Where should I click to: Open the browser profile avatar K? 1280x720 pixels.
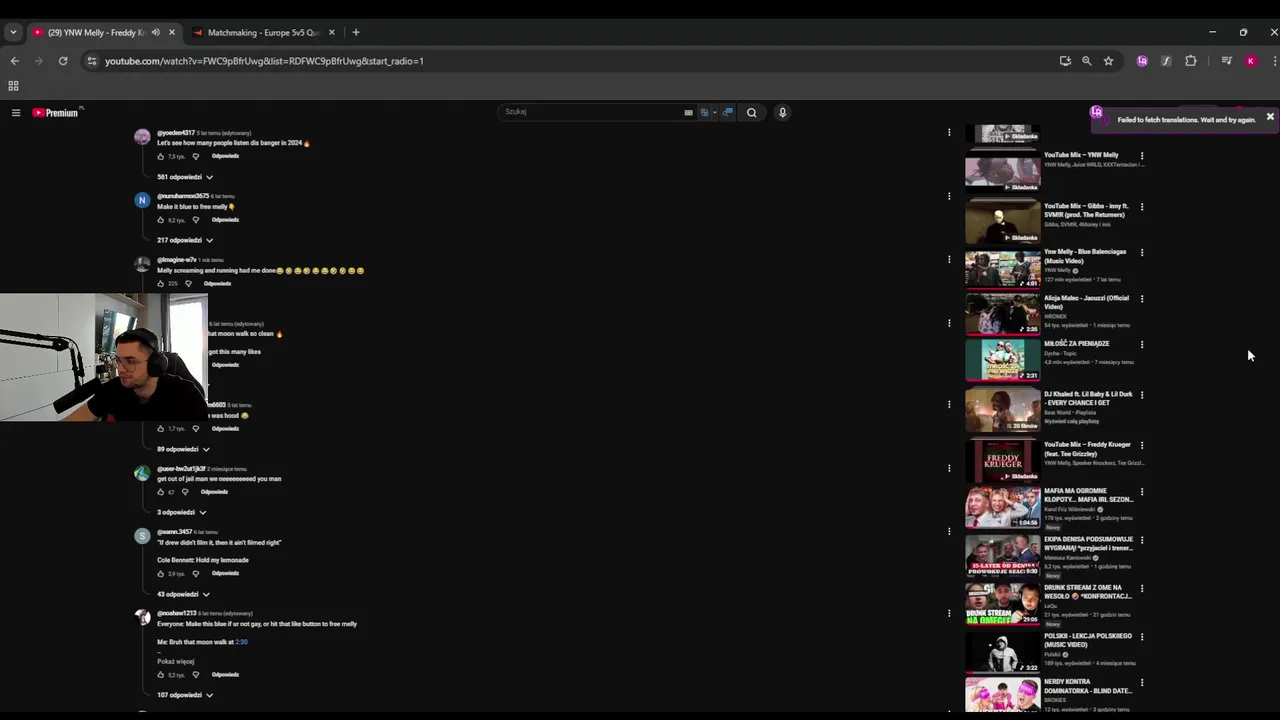coord(1250,61)
